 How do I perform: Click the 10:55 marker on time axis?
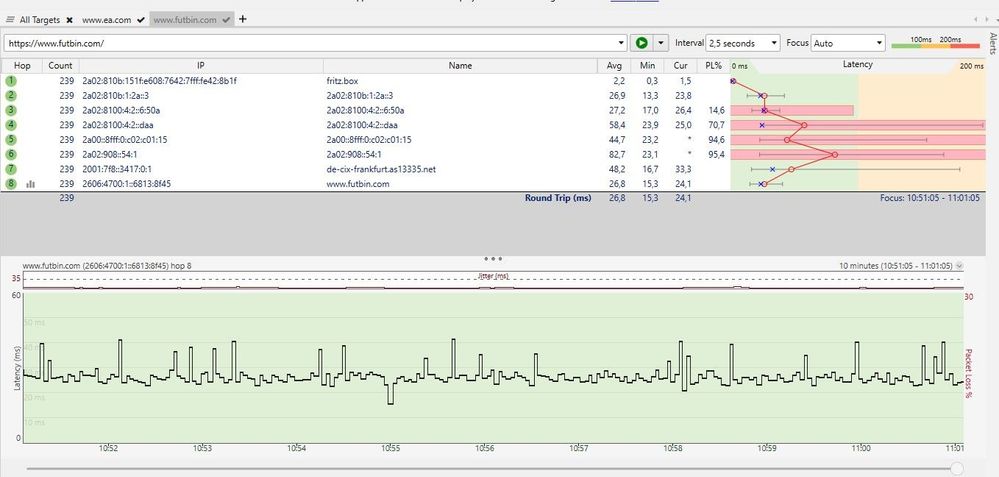(x=391, y=448)
